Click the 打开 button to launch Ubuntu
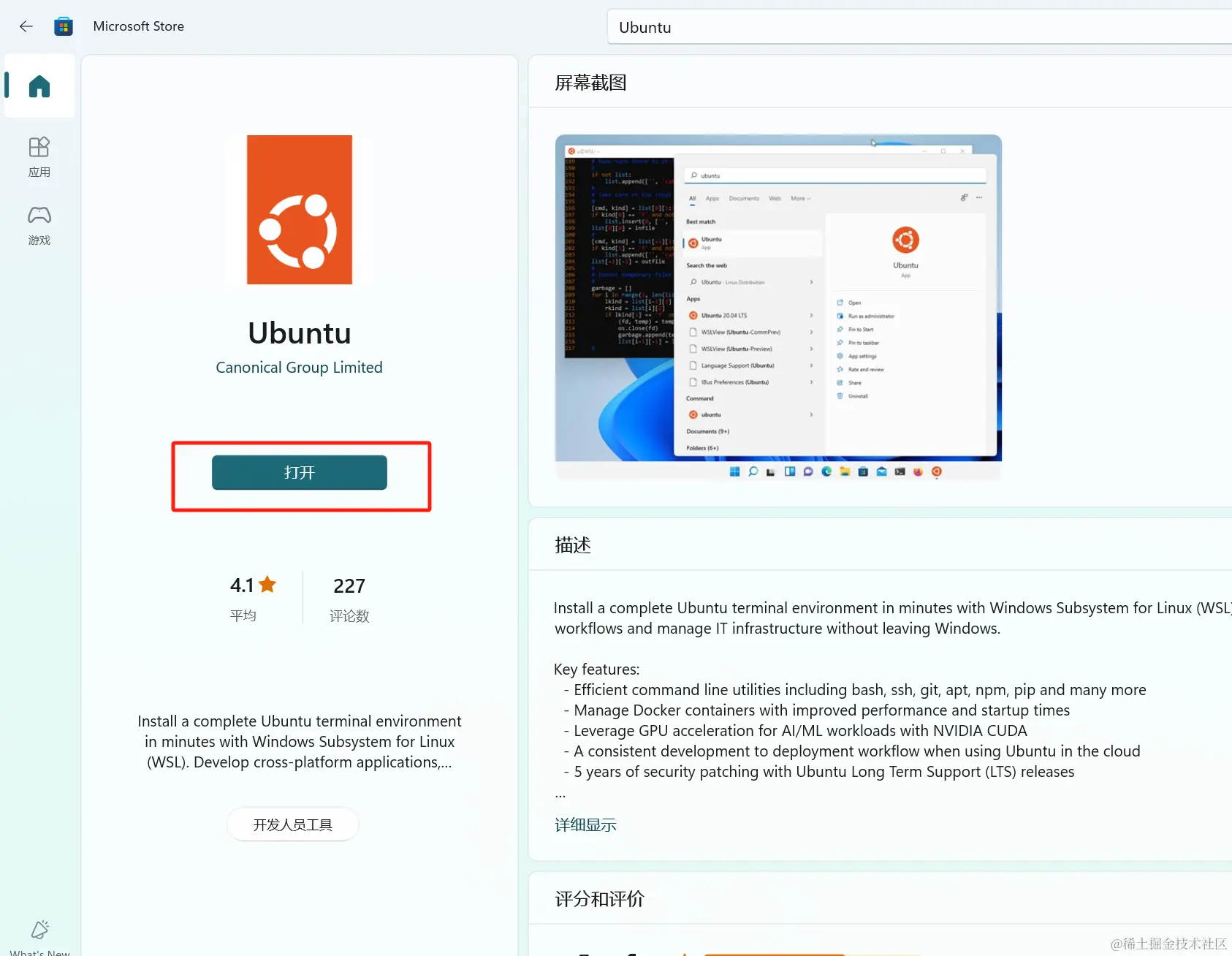This screenshot has height=956, width=1232. 300,473
